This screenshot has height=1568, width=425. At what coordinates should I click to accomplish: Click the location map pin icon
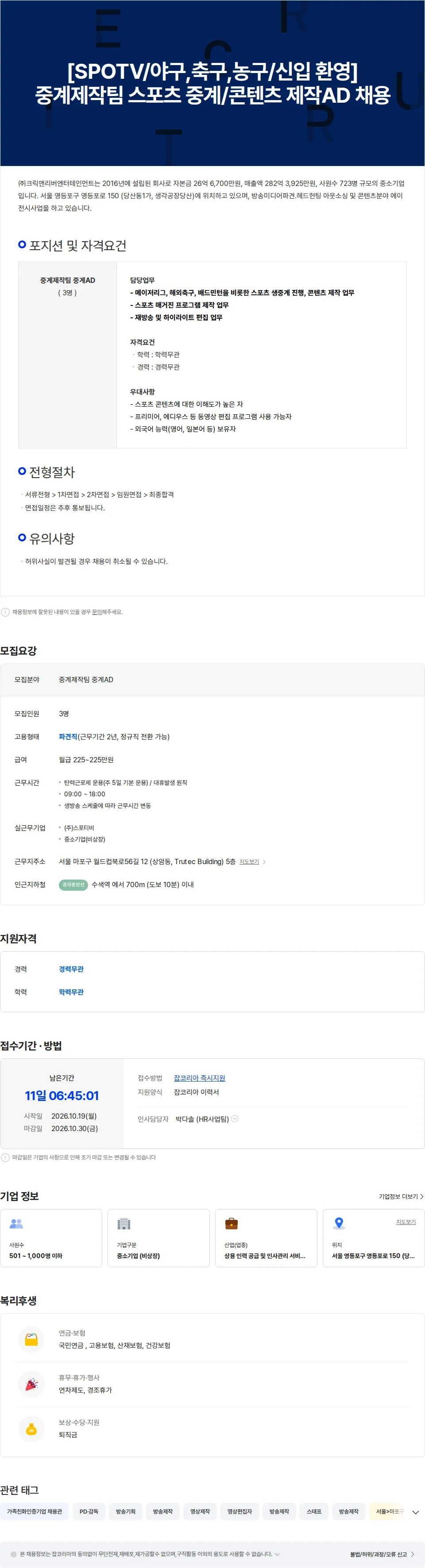tap(339, 1224)
